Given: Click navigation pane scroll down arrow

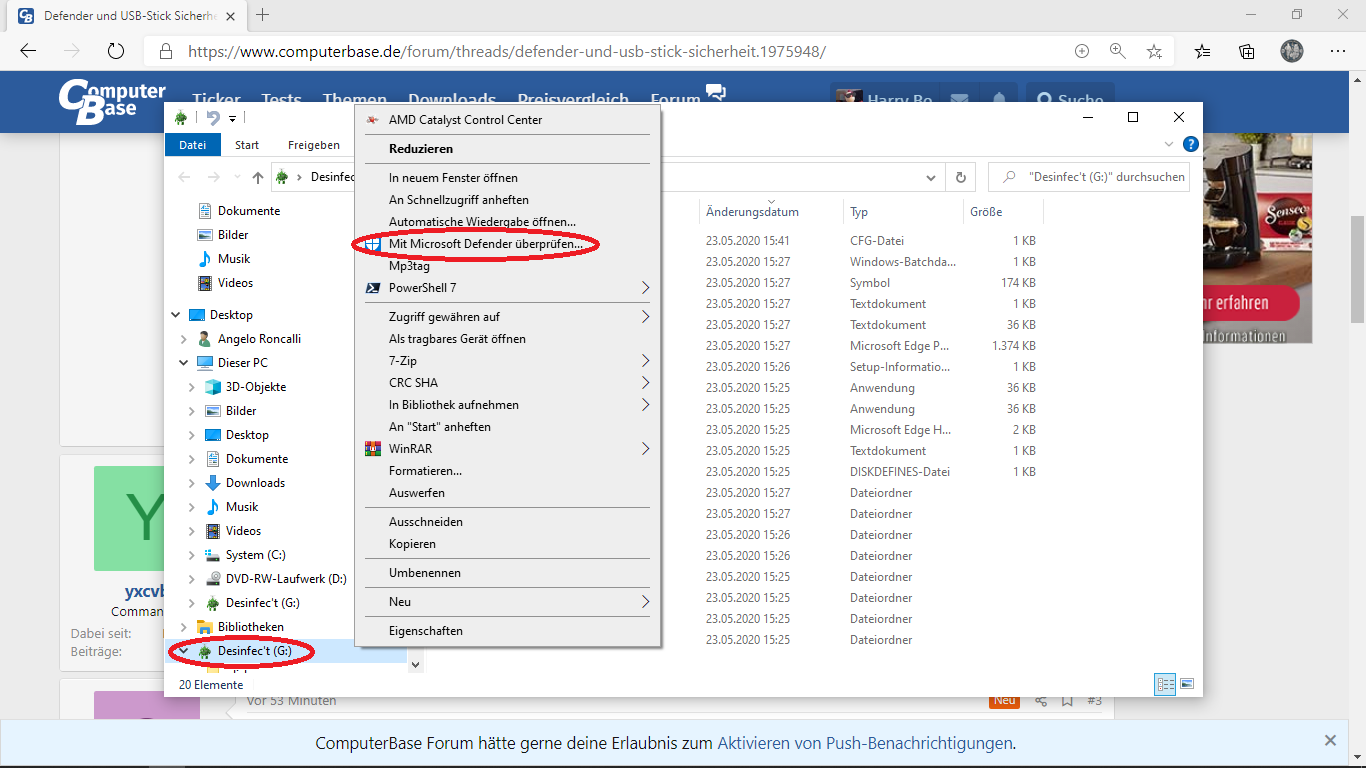Looking at the screenshot, I should [416, 663].
